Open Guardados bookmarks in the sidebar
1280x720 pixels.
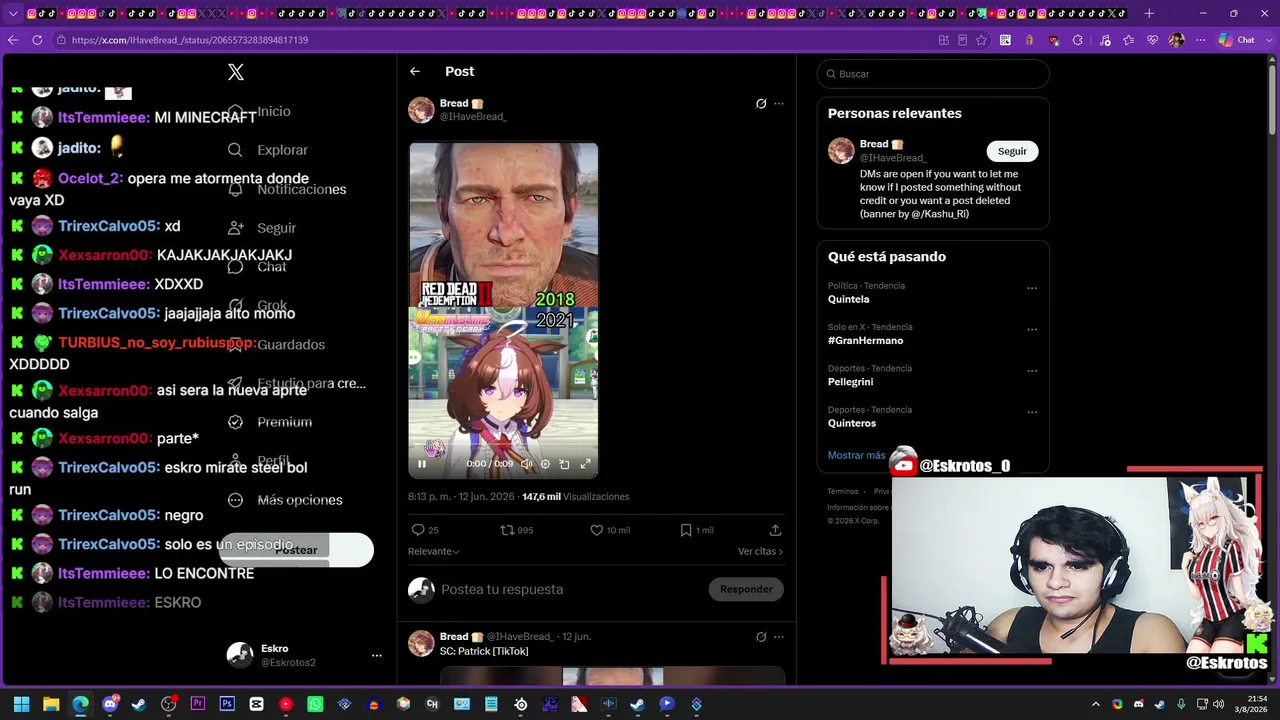click(276, 344)
